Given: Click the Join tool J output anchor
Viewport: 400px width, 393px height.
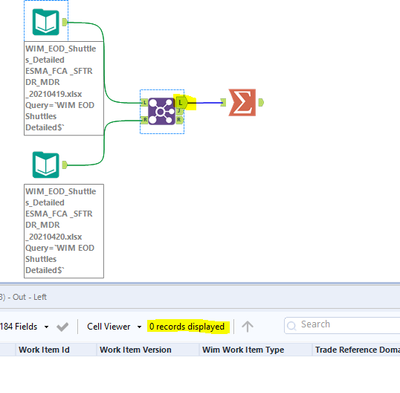Looking at the screenshot, I should pyautogui.click(x=179, y=112).
